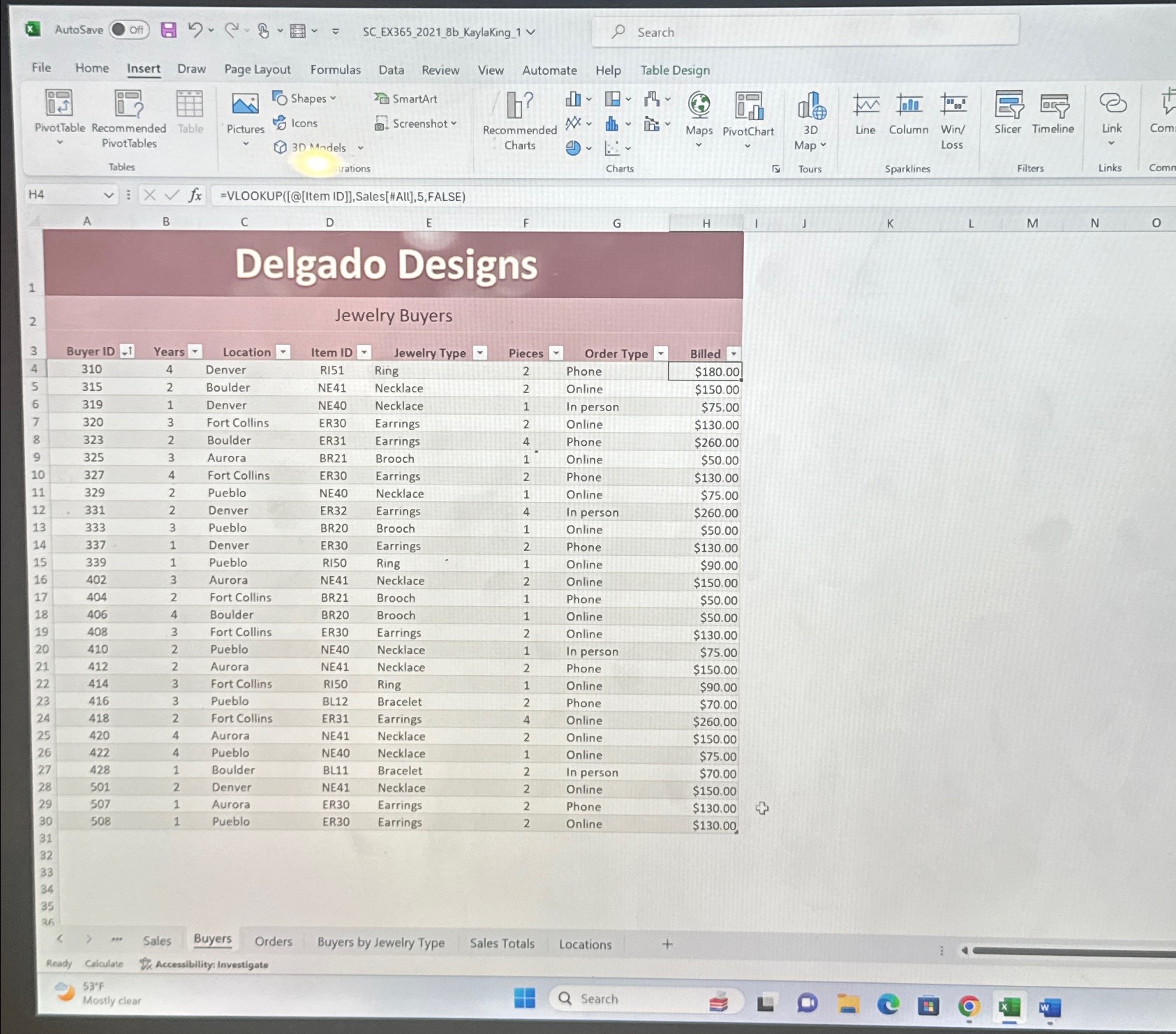Open the Screenshot dropdown

pyautogui.click(x=416, y=124)
